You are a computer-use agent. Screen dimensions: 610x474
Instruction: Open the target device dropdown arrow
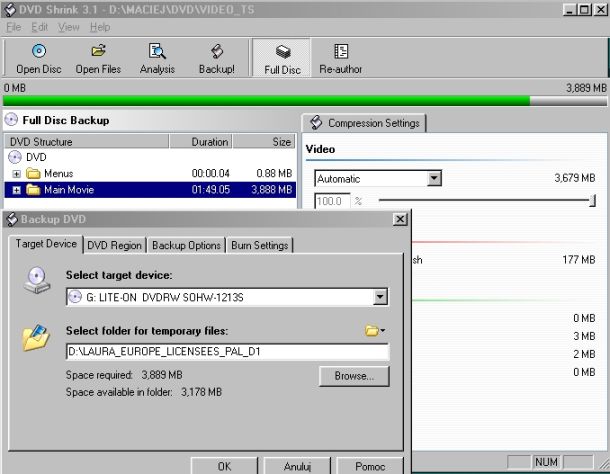380,297
